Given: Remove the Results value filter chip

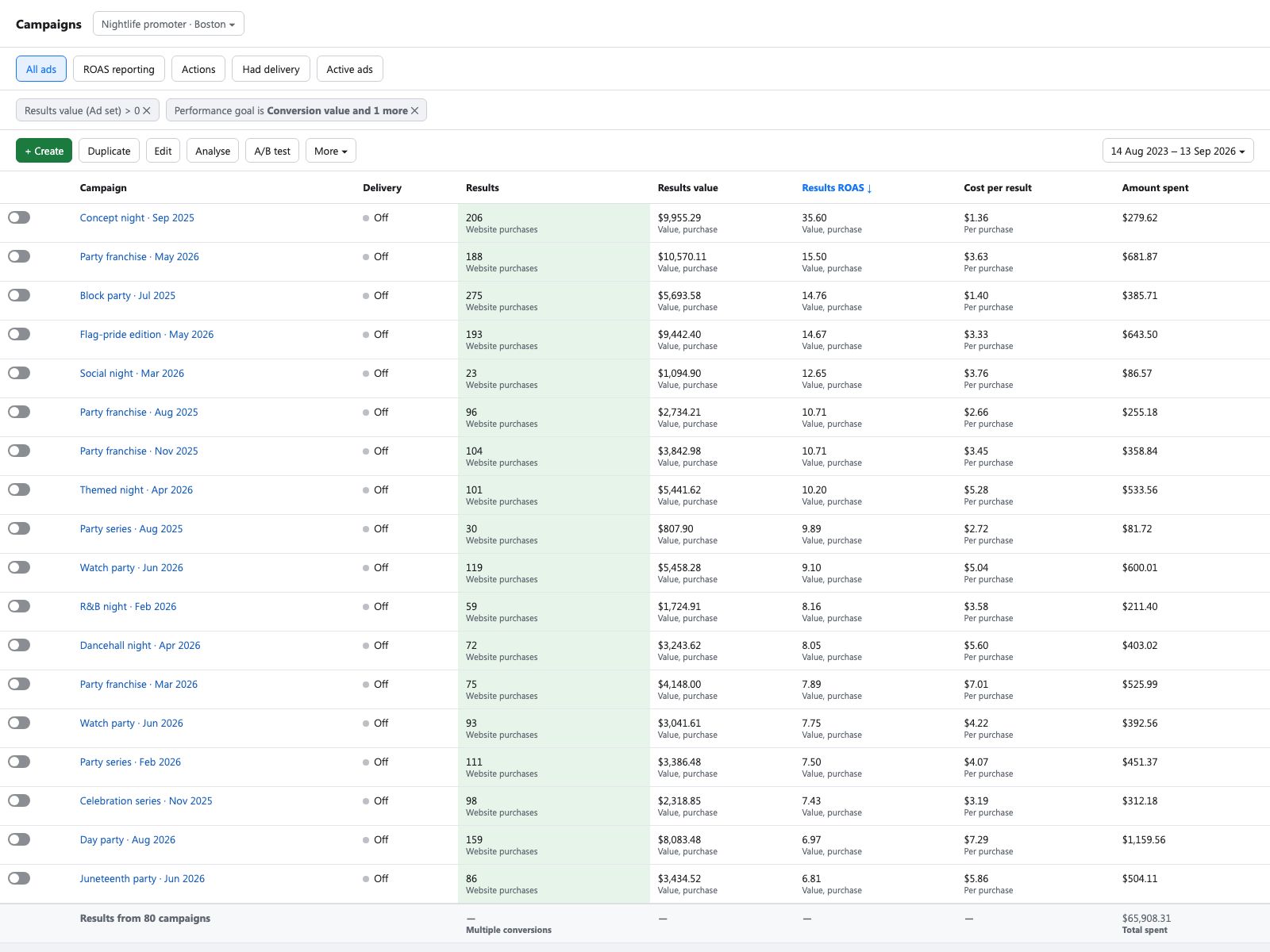Looking at the screenshot, I should tap(146, 110).
